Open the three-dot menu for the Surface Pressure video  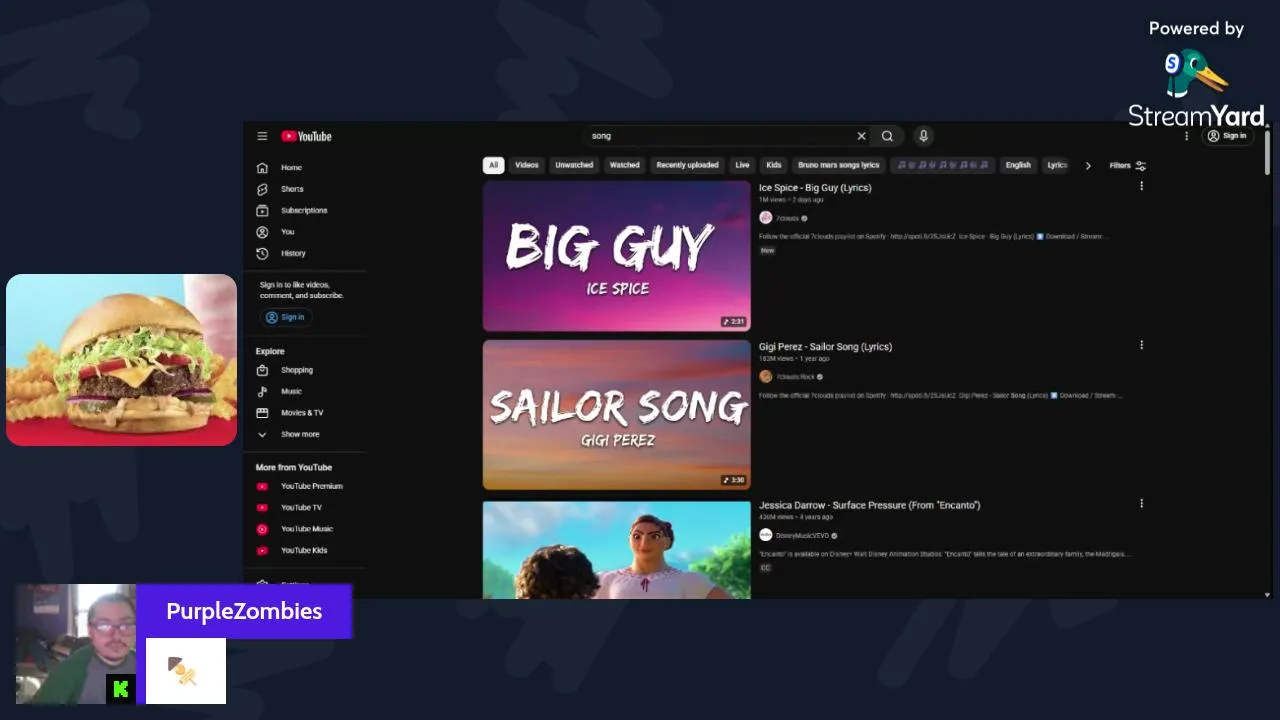1141,504
